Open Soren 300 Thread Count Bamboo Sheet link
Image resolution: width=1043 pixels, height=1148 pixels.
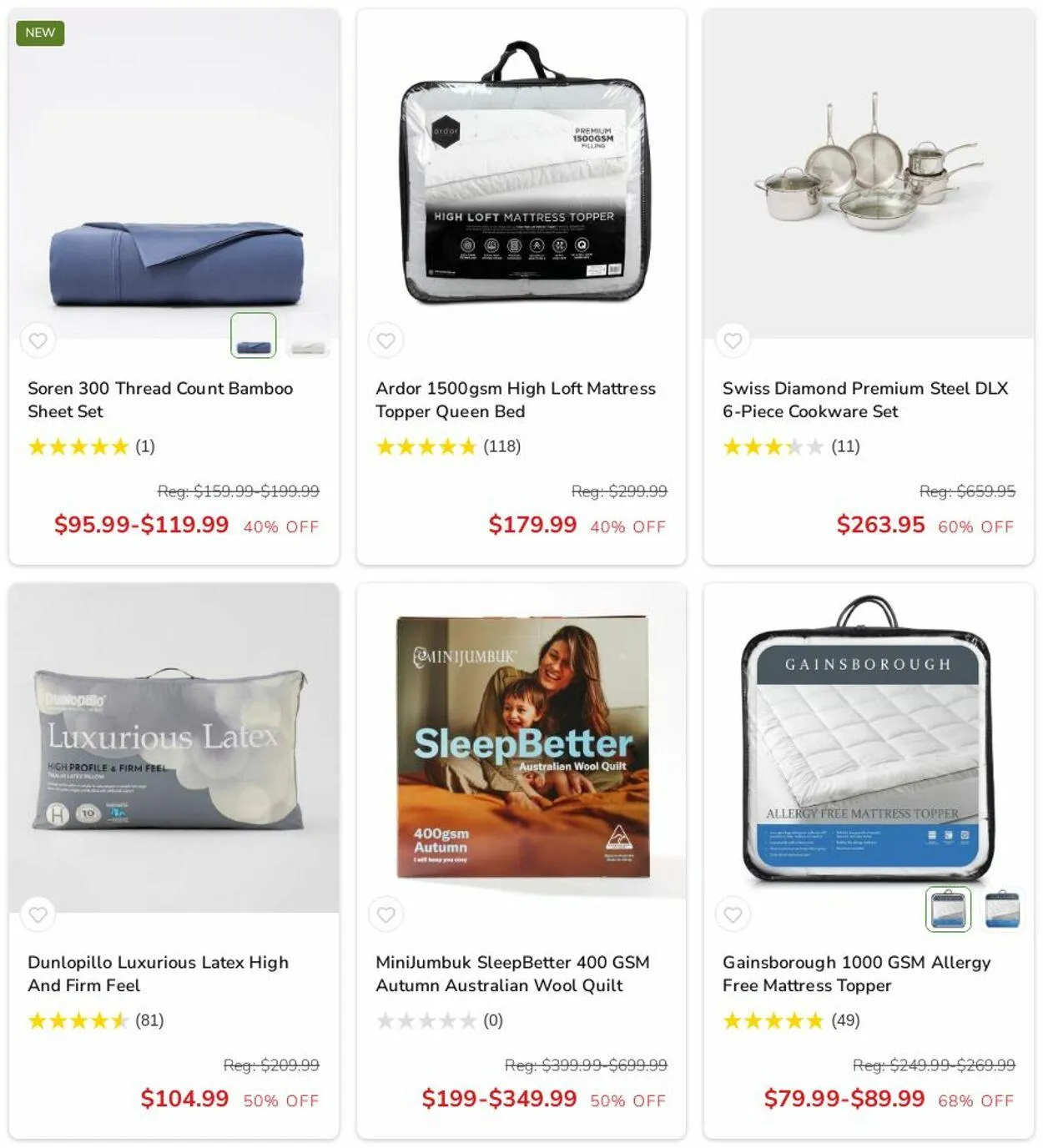[160, 400]
